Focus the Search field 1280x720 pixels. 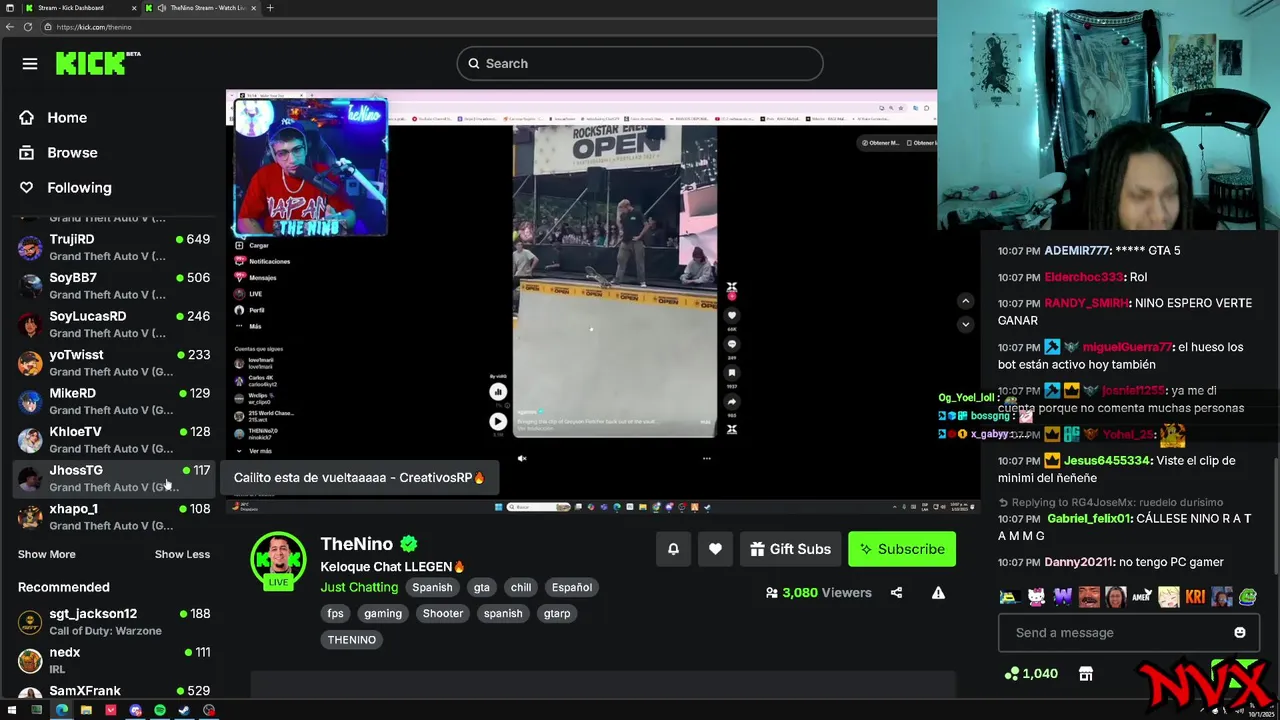pos(640,63)
